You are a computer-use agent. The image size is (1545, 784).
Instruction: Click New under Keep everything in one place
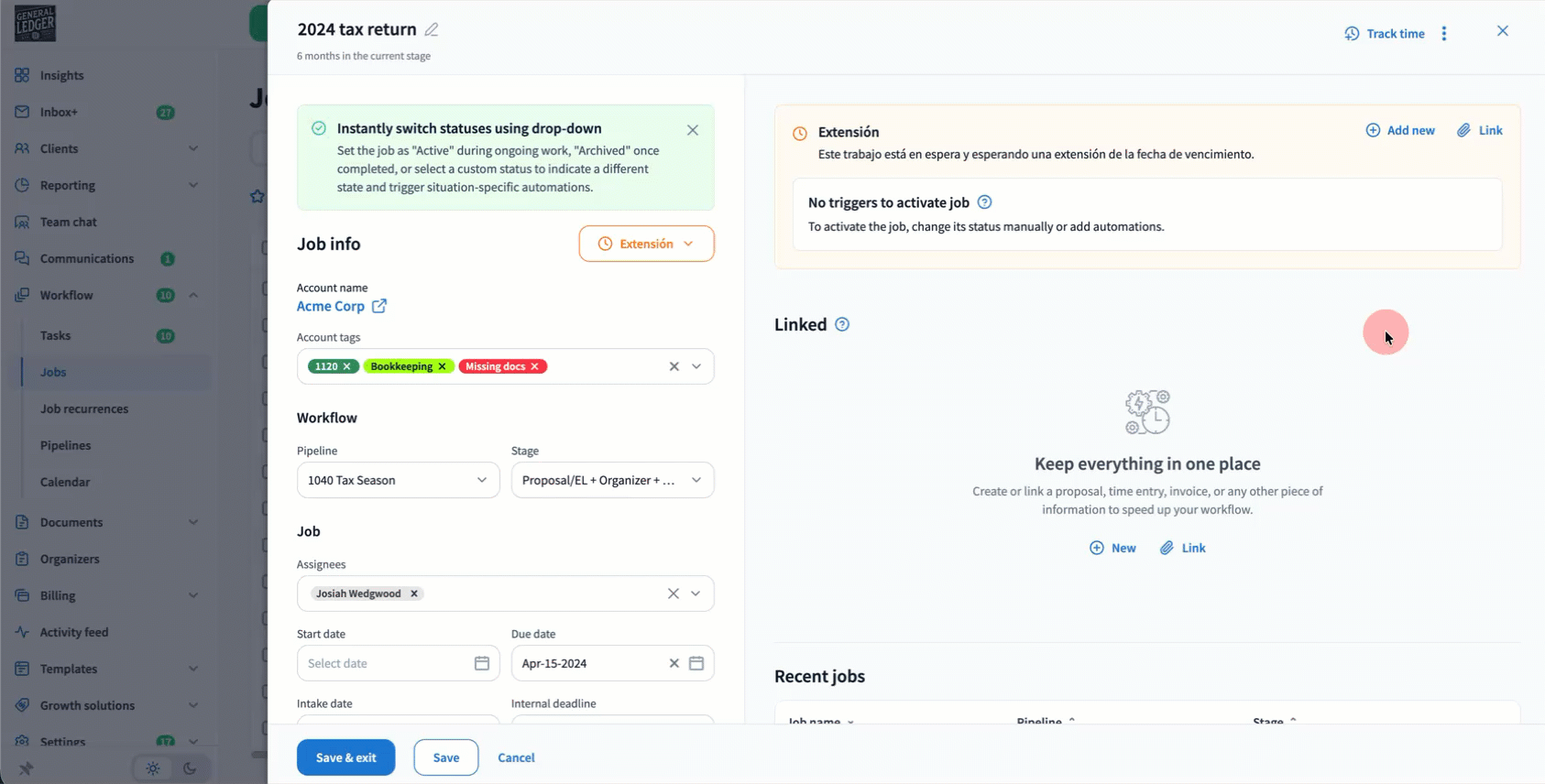[1112, 548]
